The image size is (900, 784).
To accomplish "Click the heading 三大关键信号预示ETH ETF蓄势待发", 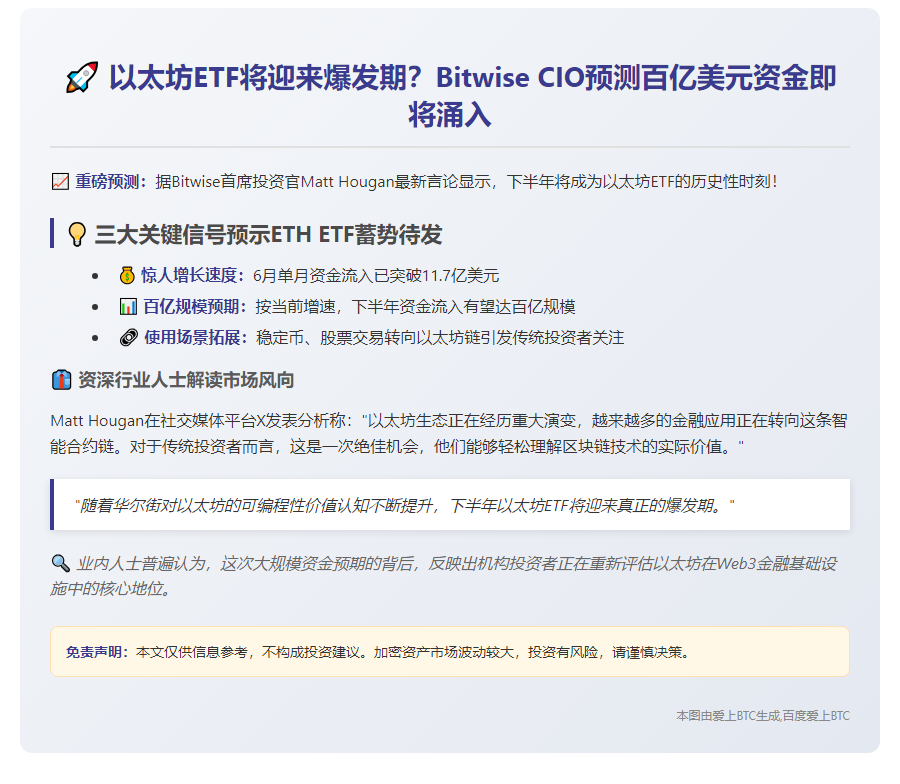I will (x=269, y=234).
